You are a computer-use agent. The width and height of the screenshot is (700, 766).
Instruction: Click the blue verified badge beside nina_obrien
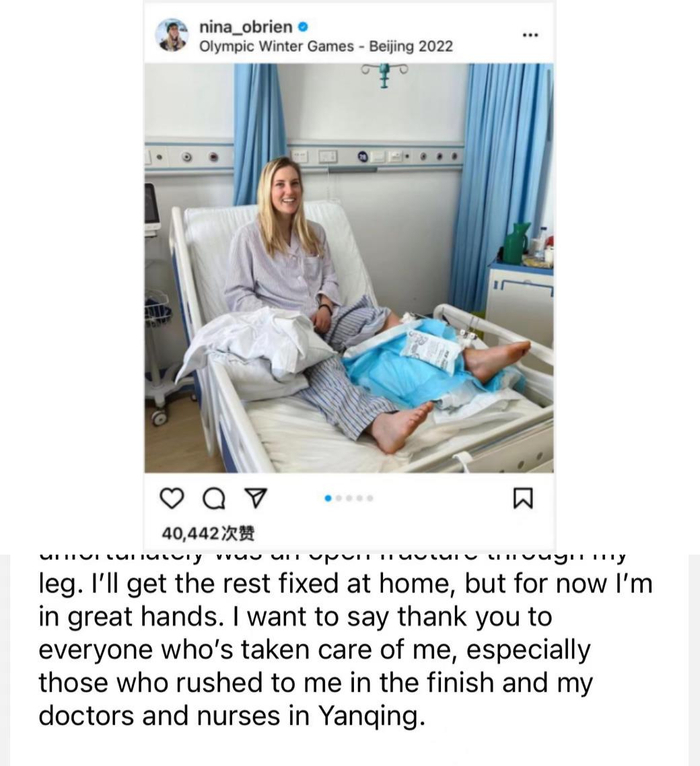click(x=303, y=26)
